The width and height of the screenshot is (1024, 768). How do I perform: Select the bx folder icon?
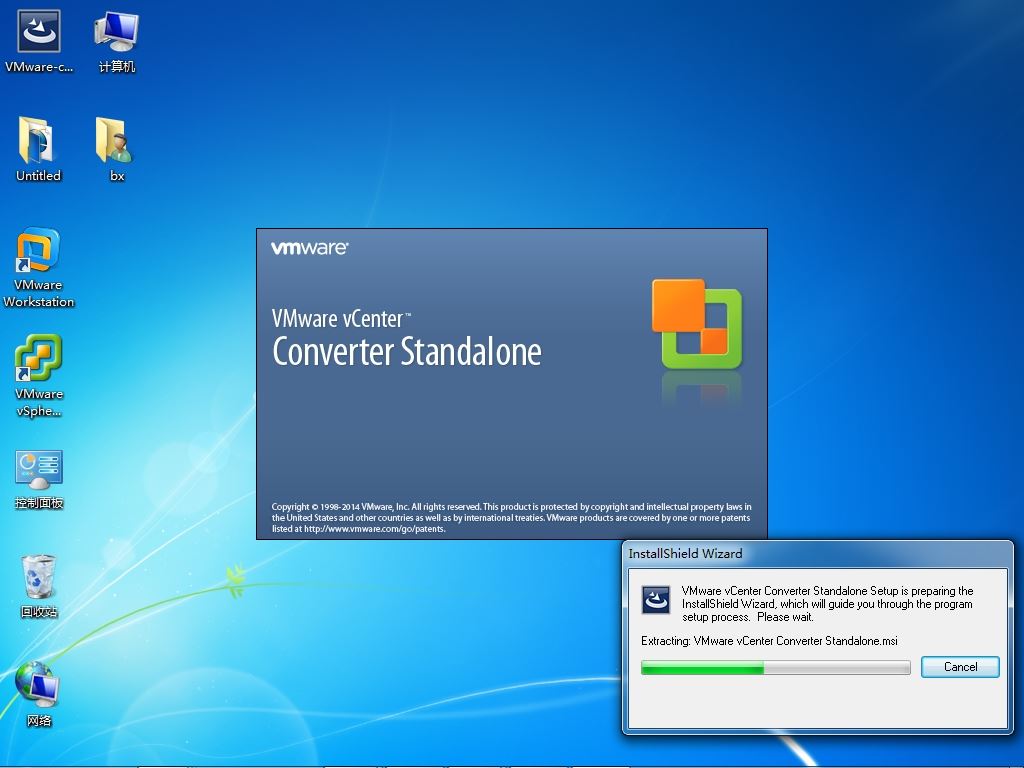click(x=116, y=150)
